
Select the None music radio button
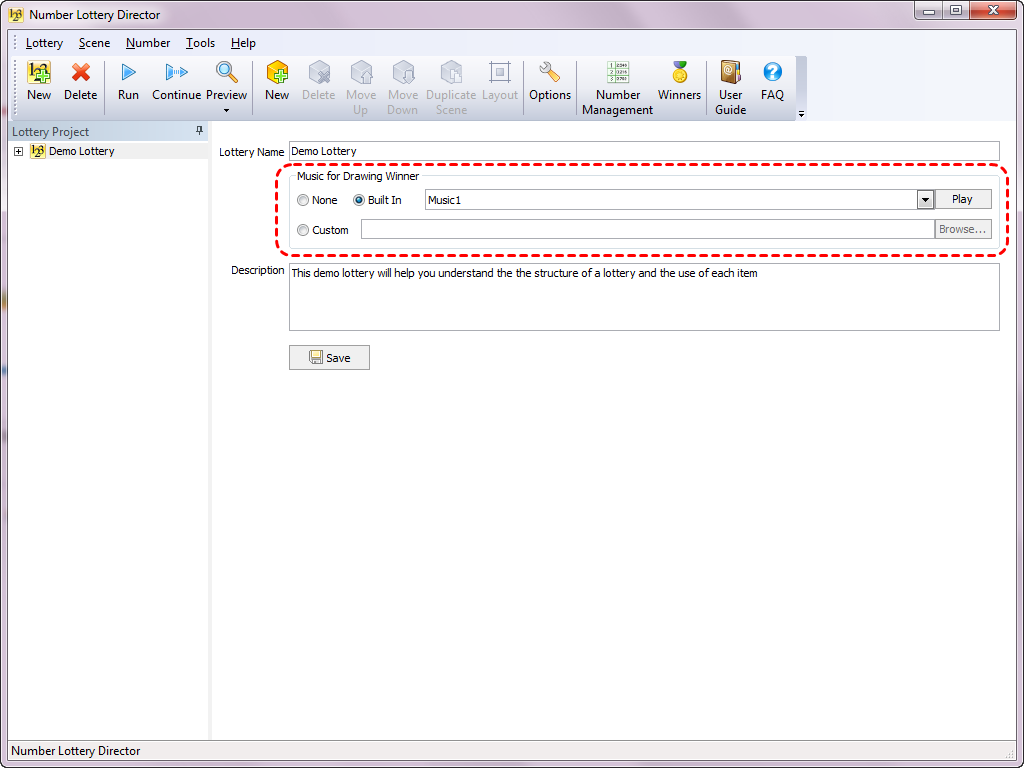point(303,200)
